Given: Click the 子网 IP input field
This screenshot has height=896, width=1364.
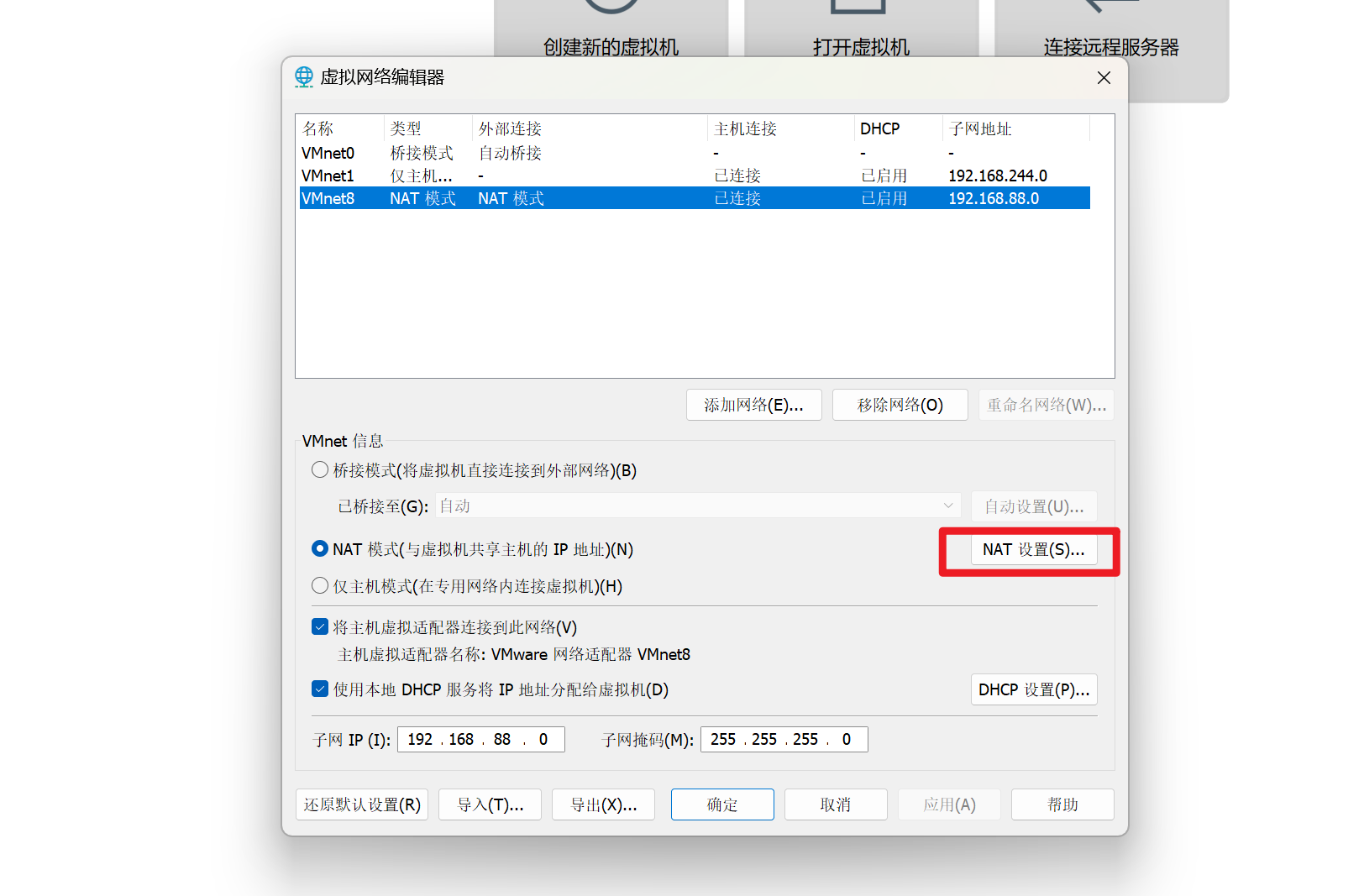Looking at the screenshot, I should coord(480,739).
